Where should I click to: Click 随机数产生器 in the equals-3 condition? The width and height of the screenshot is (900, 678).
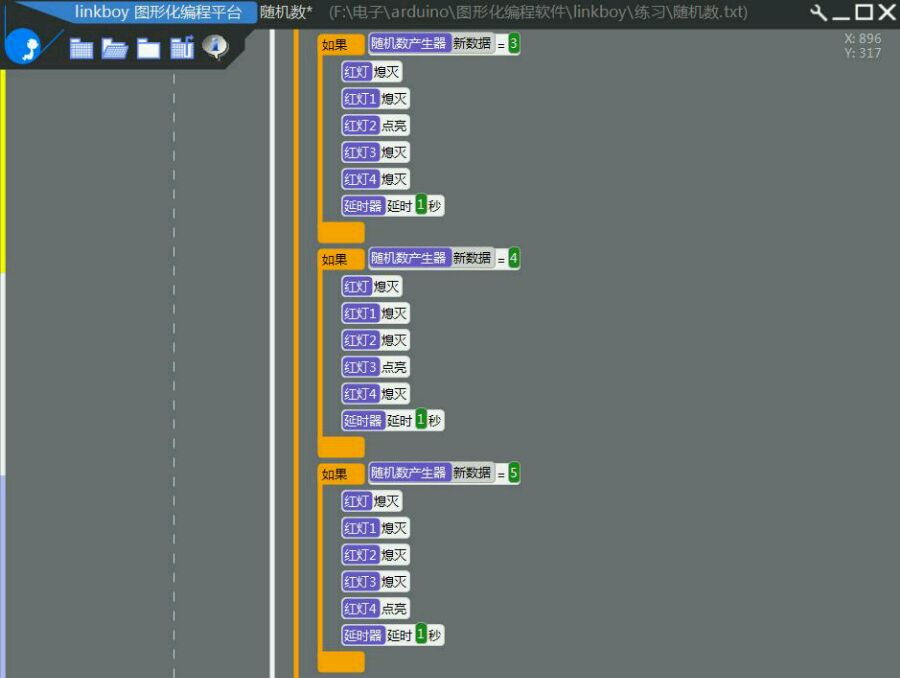[x=409, y=43]
